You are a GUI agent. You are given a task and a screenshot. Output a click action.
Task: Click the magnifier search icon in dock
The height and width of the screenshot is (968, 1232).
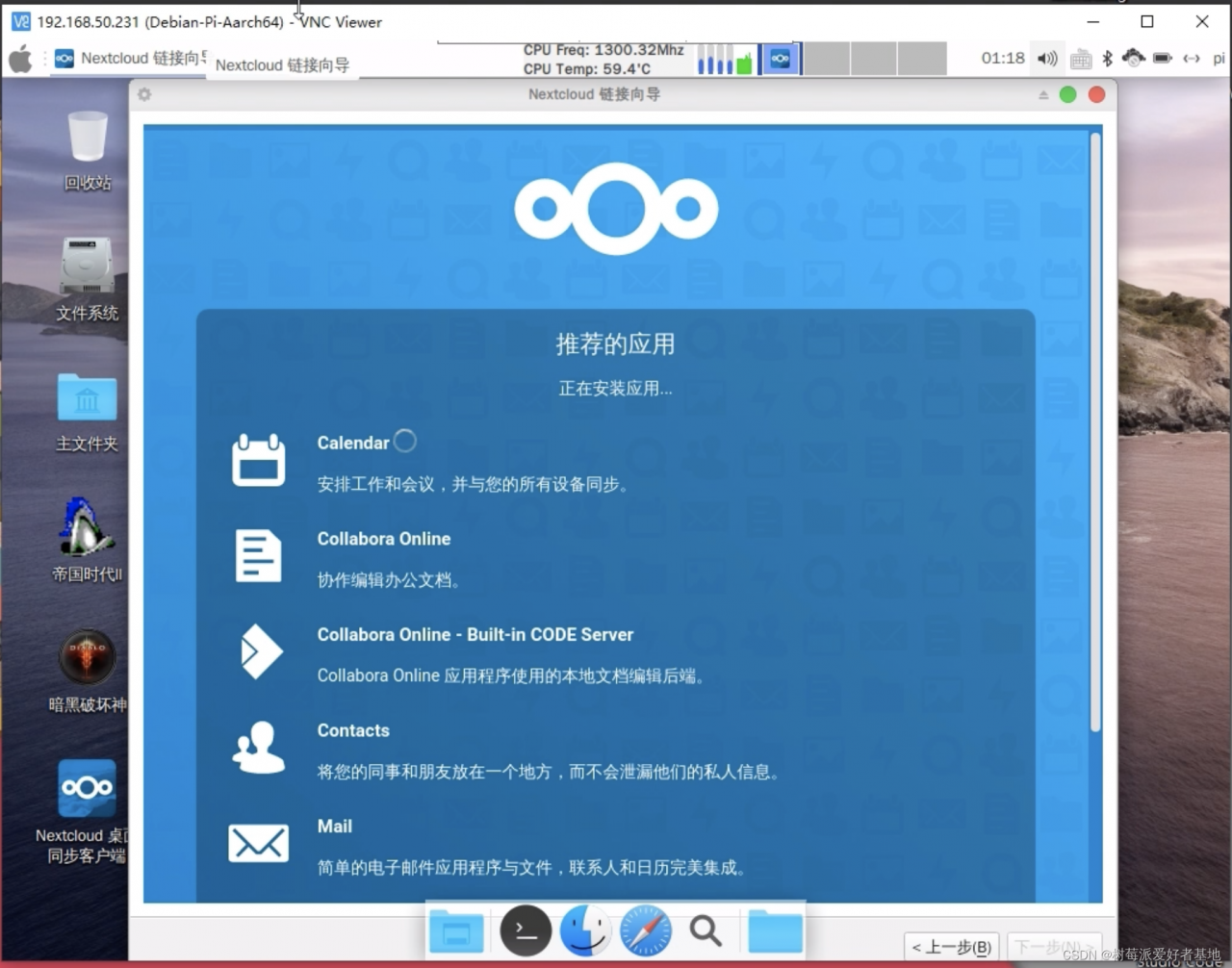(x=706, y=930)
